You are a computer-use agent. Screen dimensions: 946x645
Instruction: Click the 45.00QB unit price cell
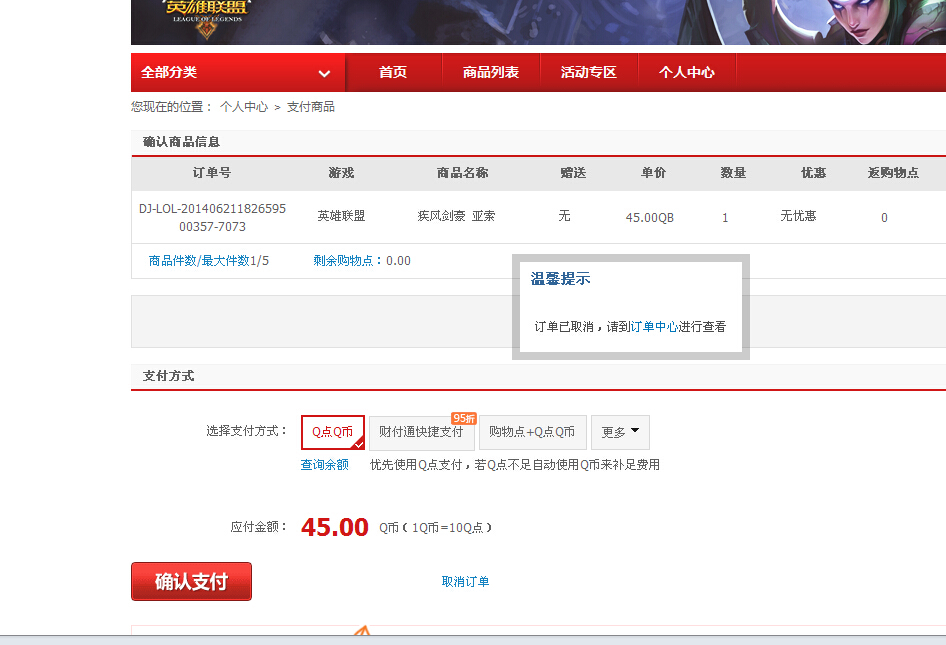tap(650, 217)
